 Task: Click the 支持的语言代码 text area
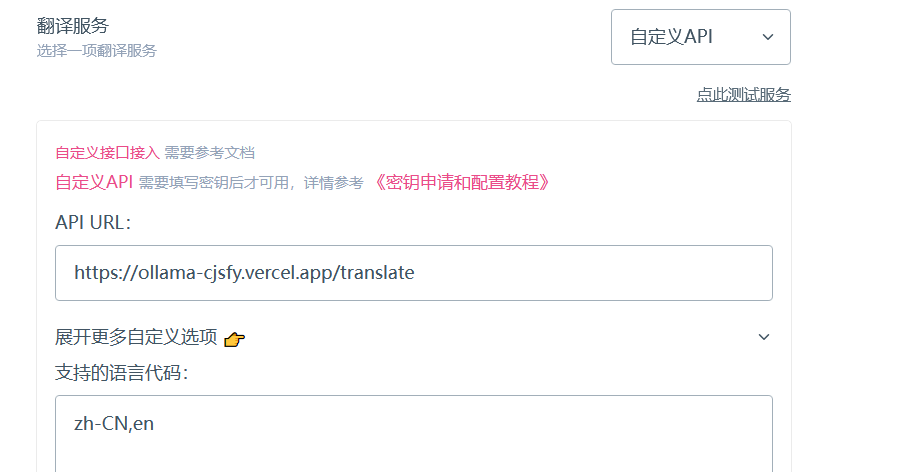[414, 433]
